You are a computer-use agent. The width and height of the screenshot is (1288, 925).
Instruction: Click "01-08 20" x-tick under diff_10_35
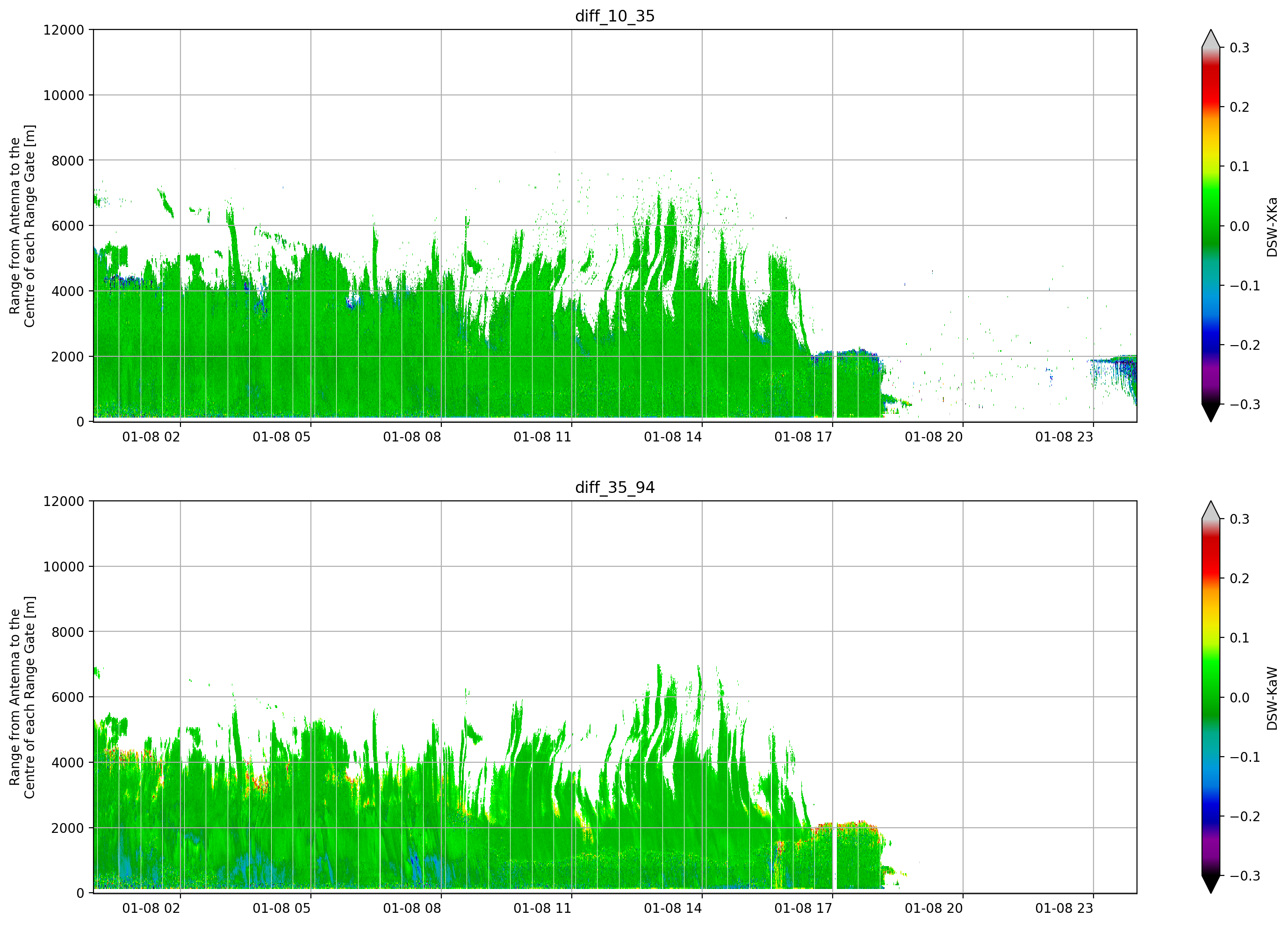coord(934,437)
